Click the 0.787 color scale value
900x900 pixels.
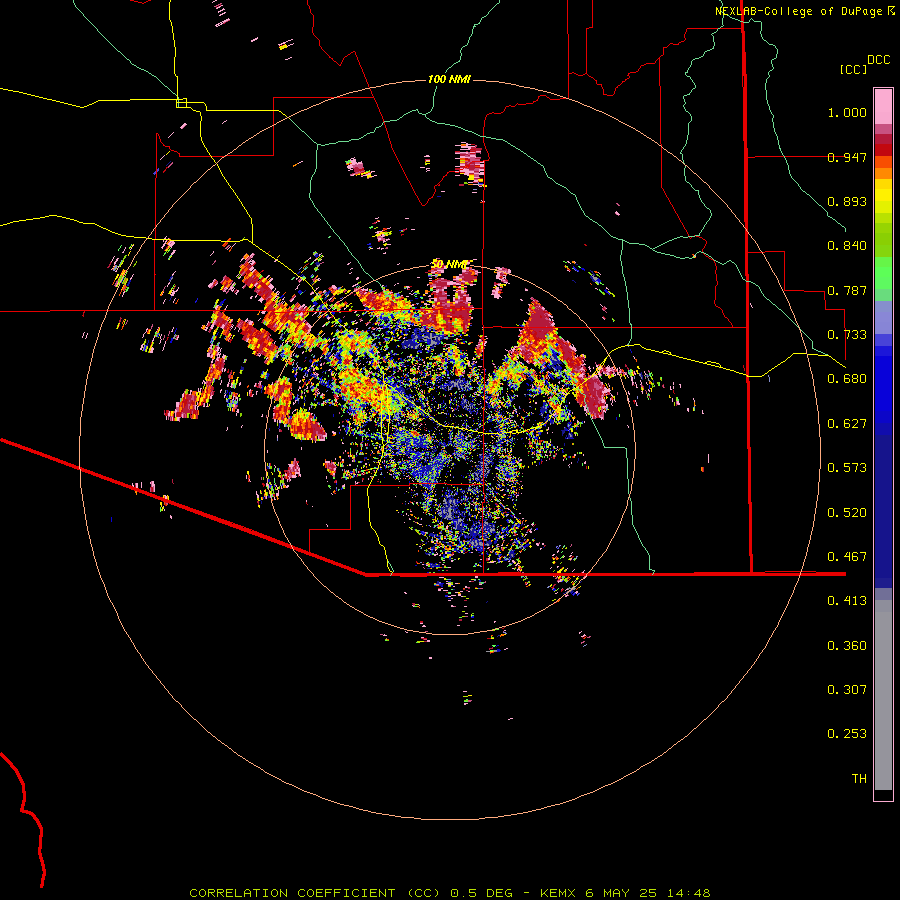coord(847,290)
